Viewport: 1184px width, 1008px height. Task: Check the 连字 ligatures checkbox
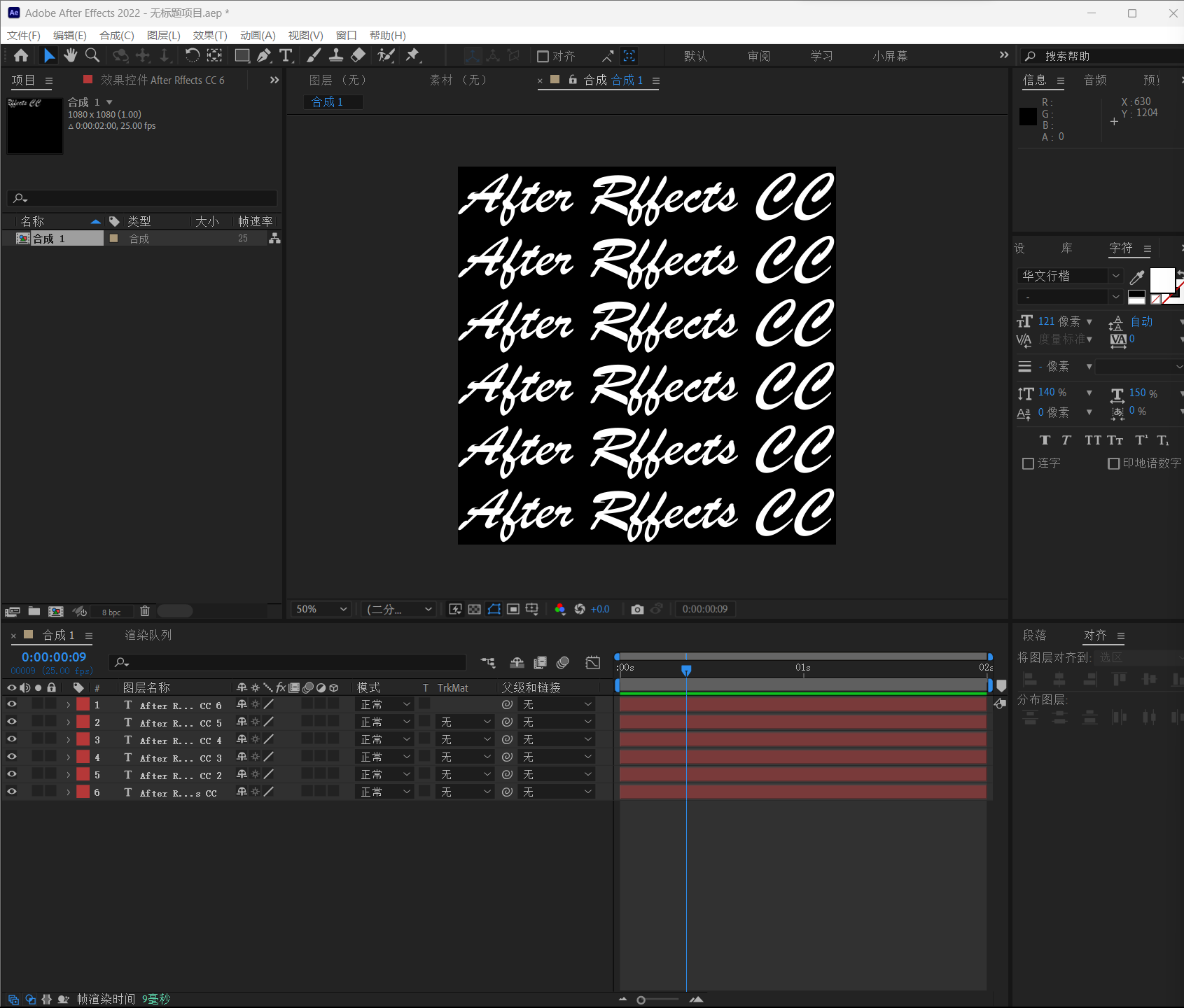pyautogui.click(x=1028, y=463)
